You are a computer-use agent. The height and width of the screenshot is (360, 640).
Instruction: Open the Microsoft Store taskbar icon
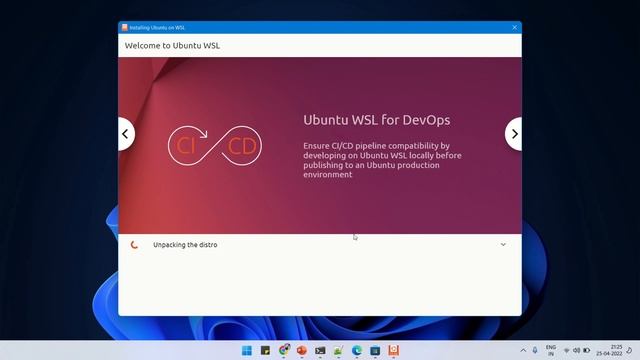[x=375, y=350]
